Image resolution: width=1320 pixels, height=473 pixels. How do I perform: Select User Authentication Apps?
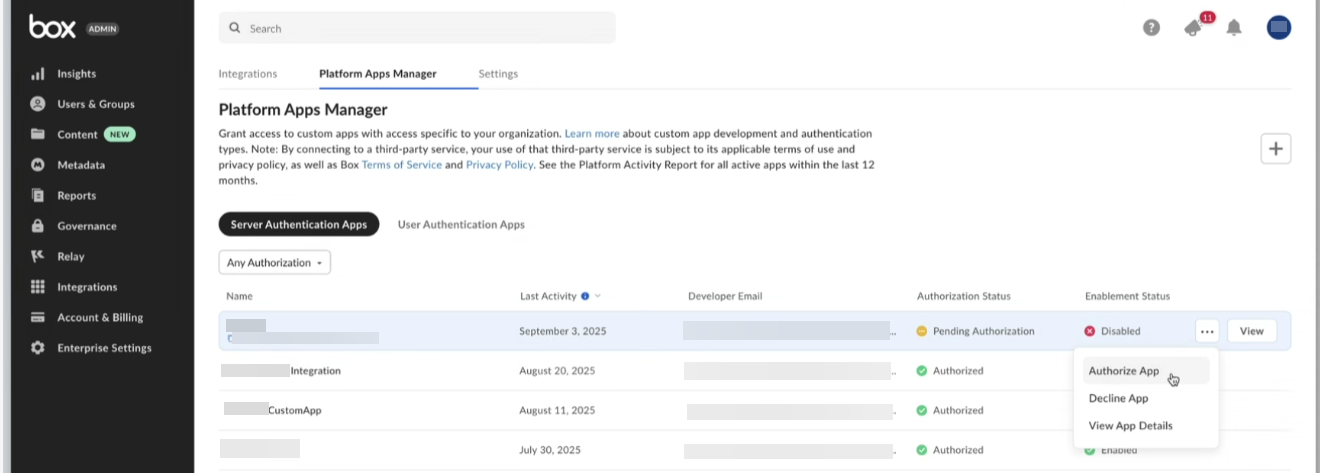click(x=461, y=225)
